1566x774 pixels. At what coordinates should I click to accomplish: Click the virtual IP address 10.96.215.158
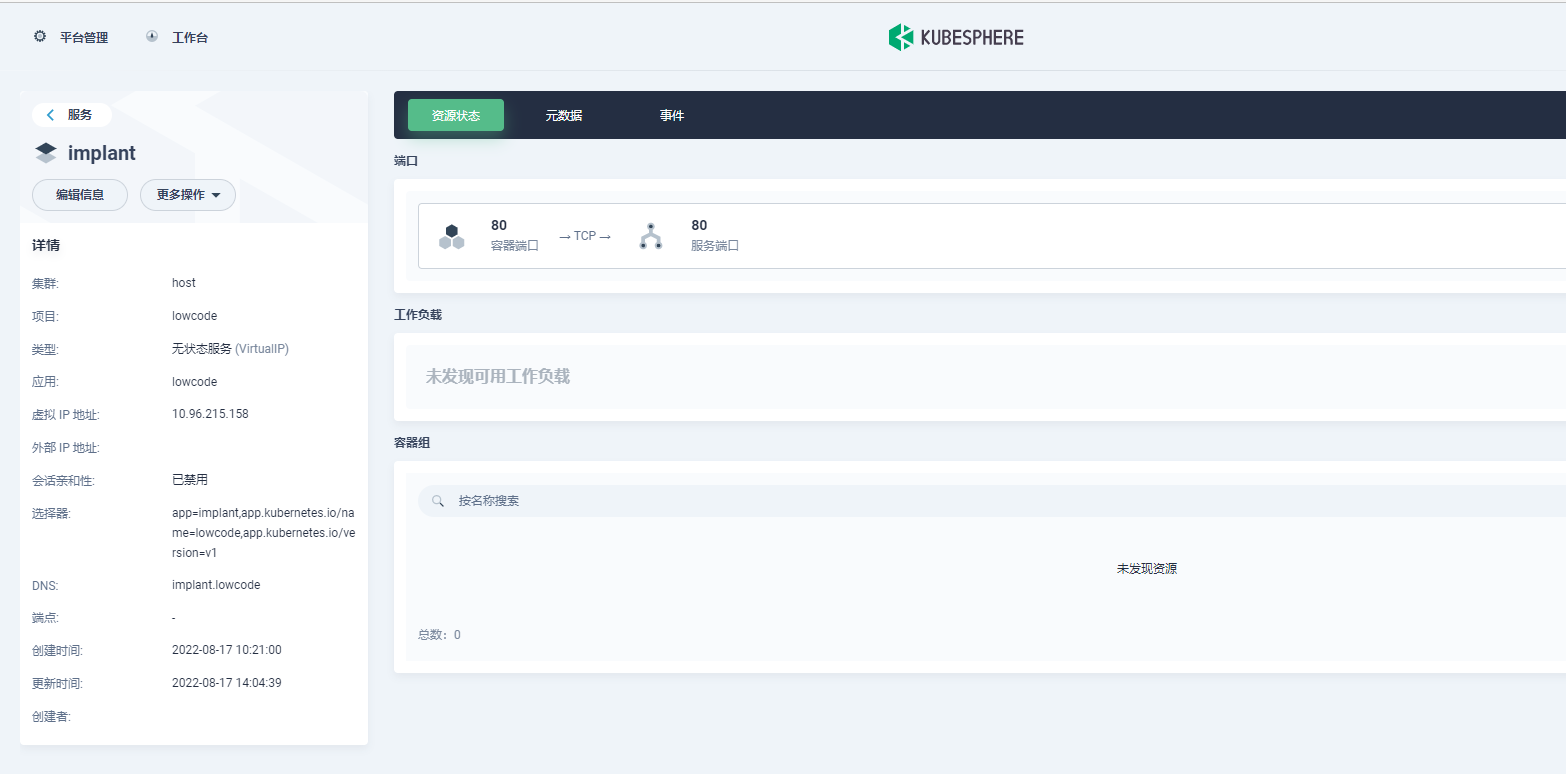(x=210, y=413)
